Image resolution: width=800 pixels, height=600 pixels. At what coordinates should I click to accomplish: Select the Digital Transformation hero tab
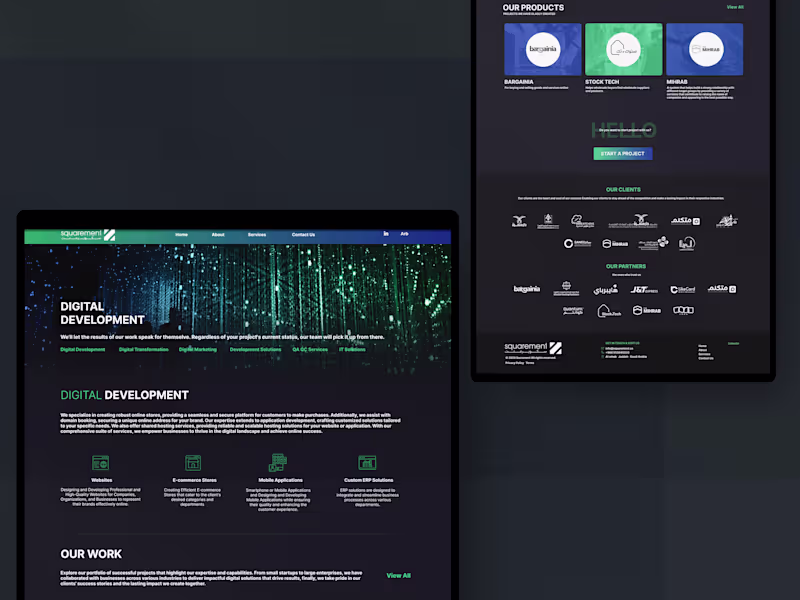(143, 349)
